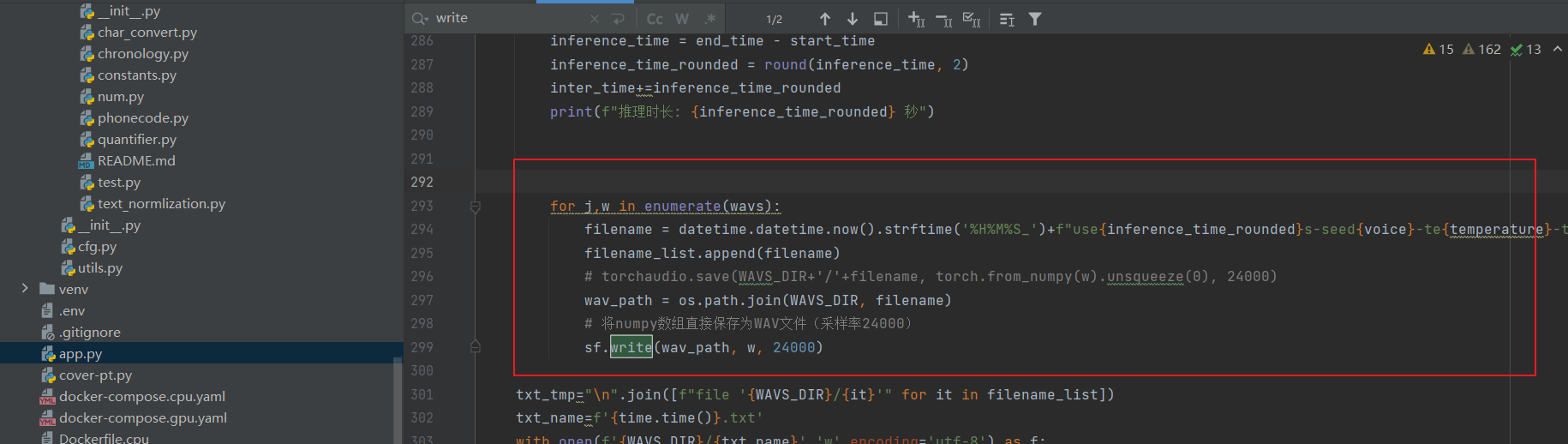The width and height of the screenshot is (1568, 444).
Task: Open Dockerfile.cpu file
Action: [x=104, y=438]
